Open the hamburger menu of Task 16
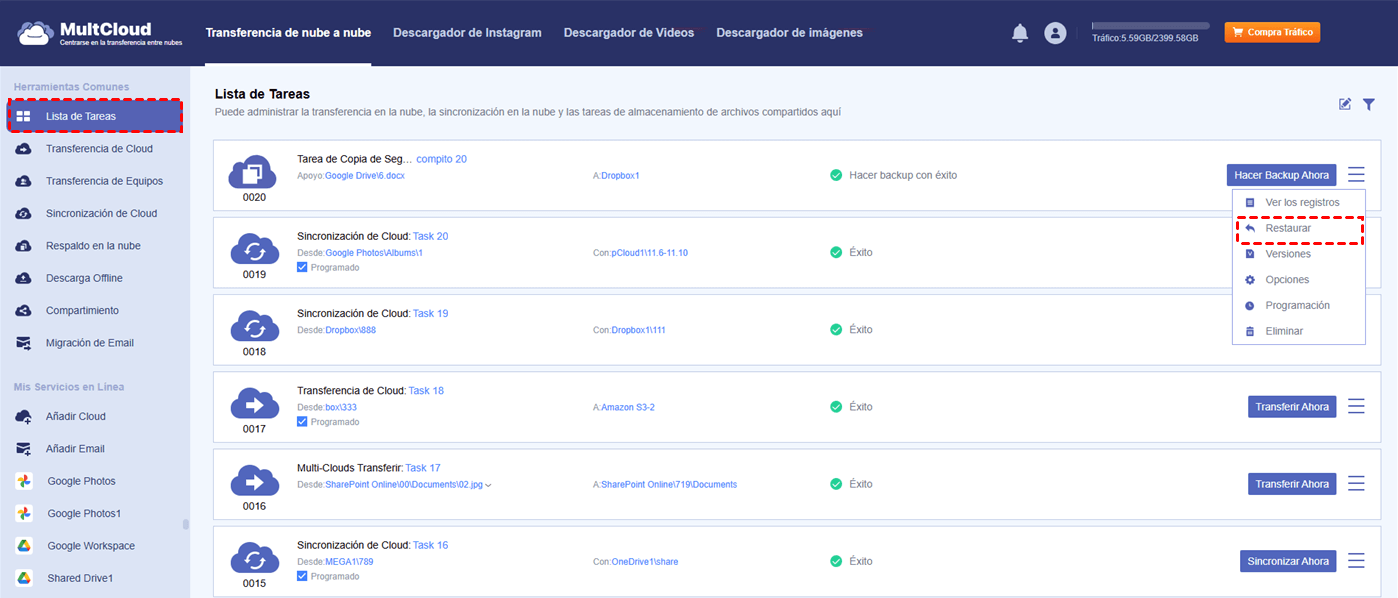 point(1356,561)
